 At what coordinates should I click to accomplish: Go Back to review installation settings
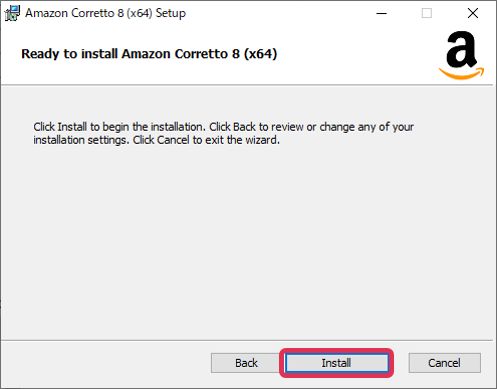coord(246,363)
